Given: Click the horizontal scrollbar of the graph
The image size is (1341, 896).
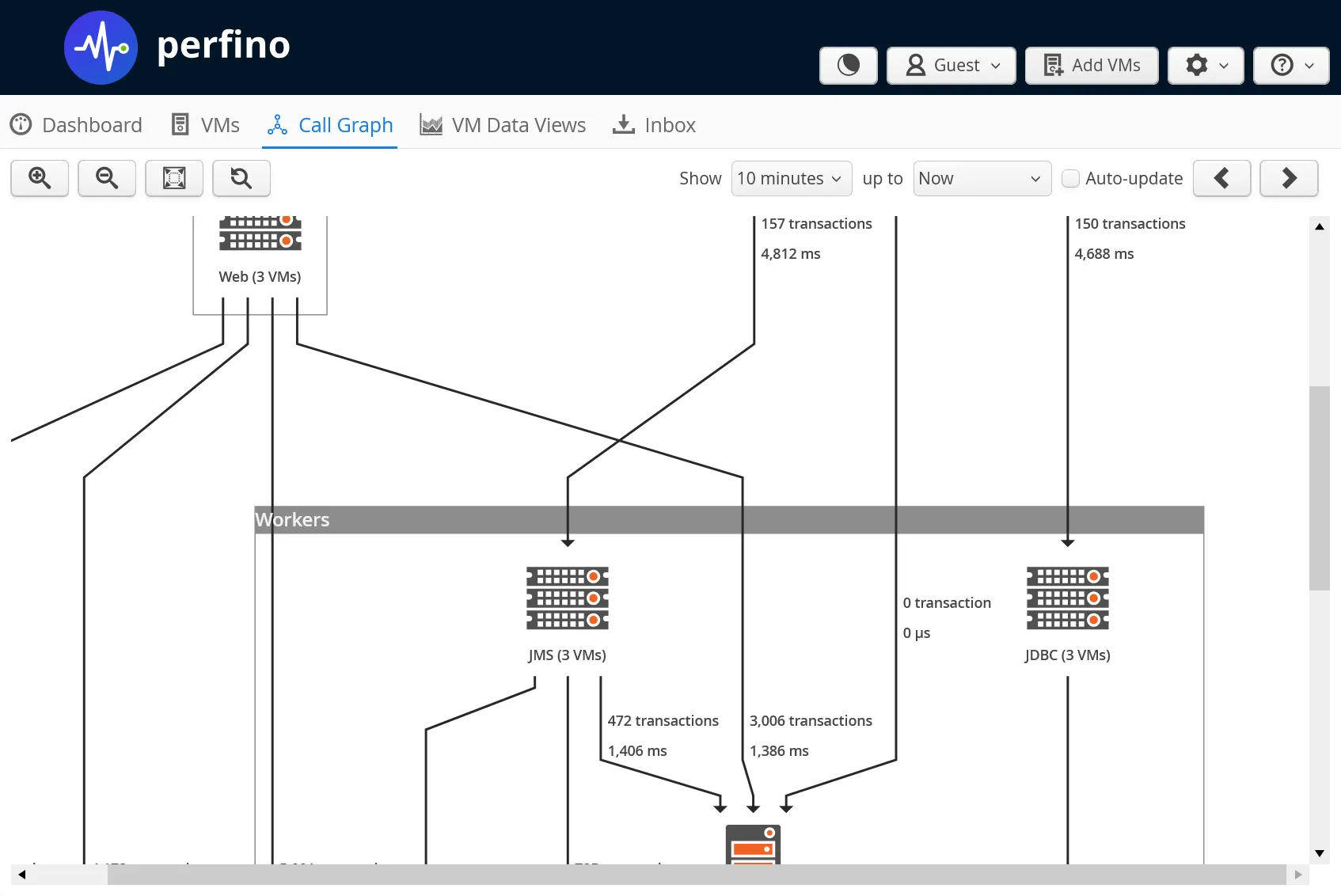Looking at the screenshot, I should click(697, 875).
